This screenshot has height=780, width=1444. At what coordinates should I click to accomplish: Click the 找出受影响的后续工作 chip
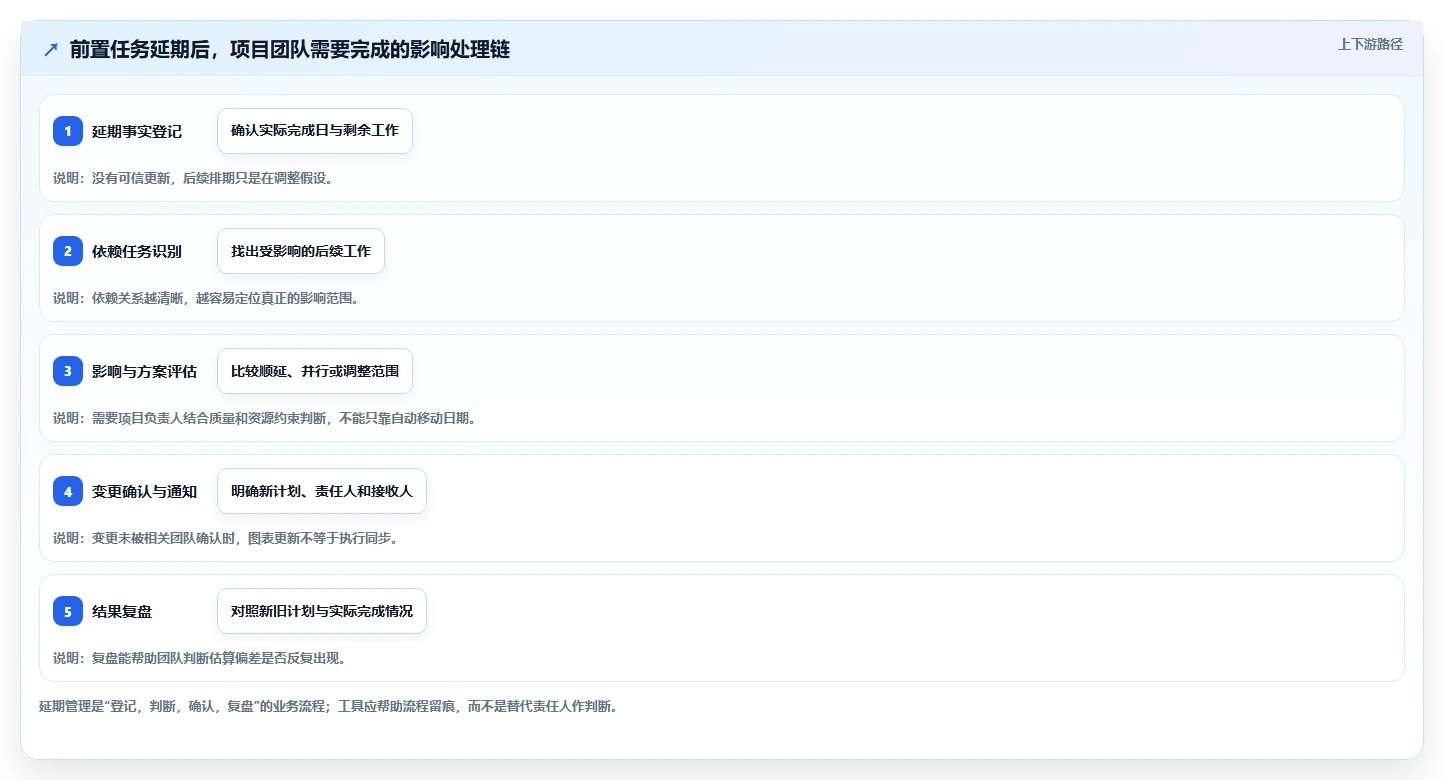click(301, 251)
